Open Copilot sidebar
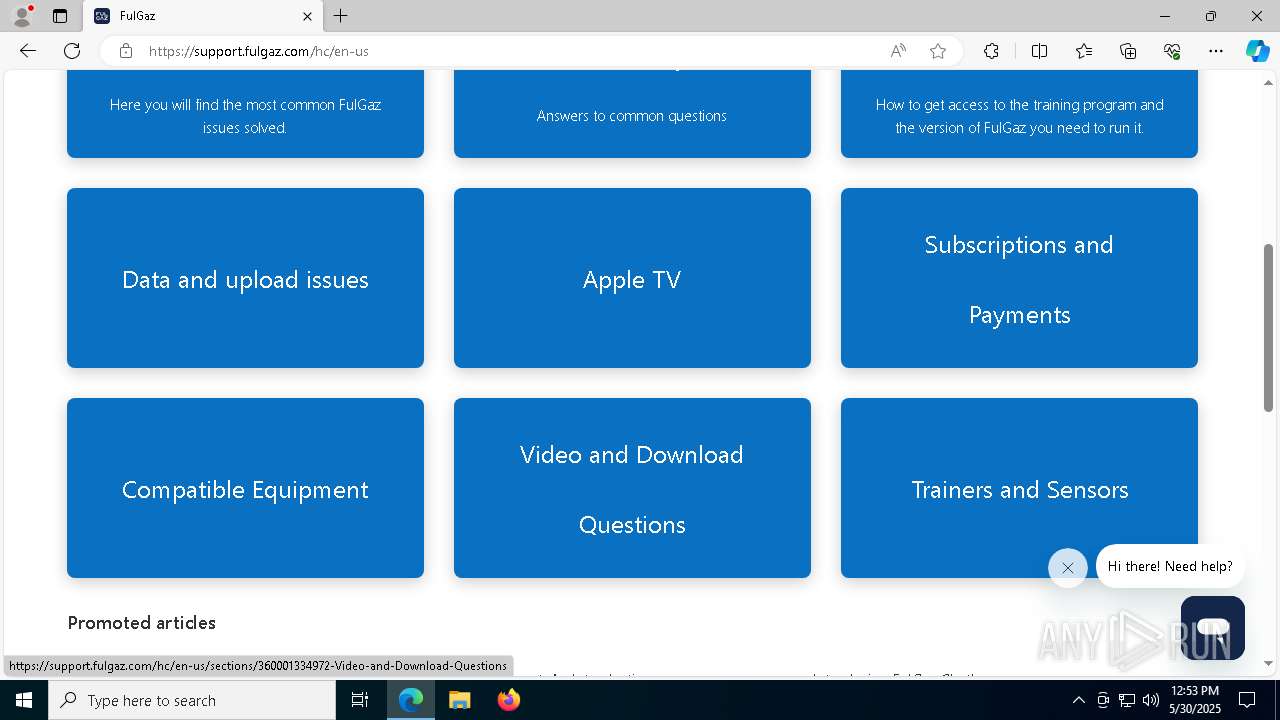This screenshot has width=1280, height=720. click(1257, 51)
